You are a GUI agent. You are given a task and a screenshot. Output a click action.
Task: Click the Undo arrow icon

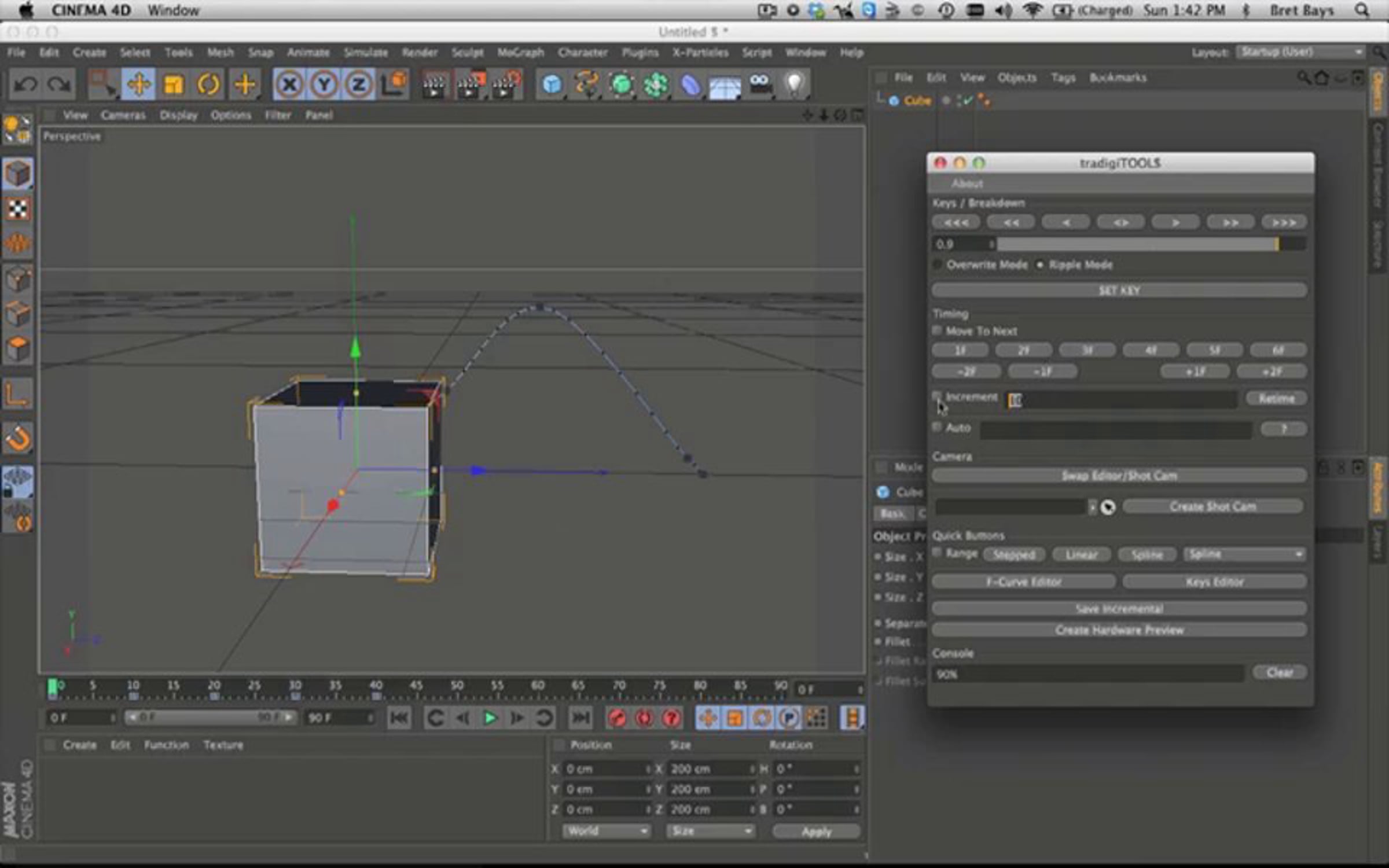(x=25, y=84)
